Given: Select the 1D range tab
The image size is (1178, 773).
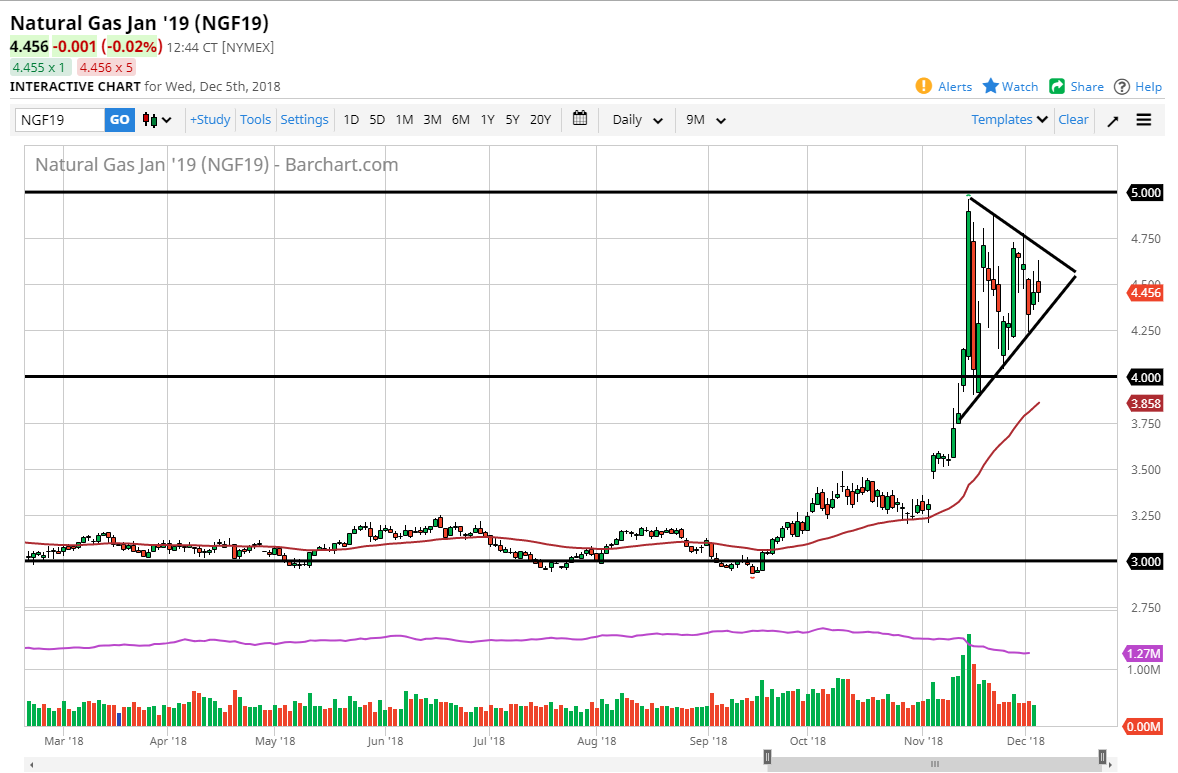Looking at the screenshot, I should click(x=351, y=120).
